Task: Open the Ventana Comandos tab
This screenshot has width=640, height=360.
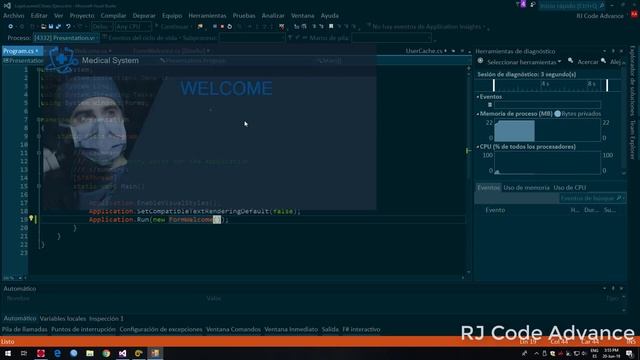Action: click(233, 329)
